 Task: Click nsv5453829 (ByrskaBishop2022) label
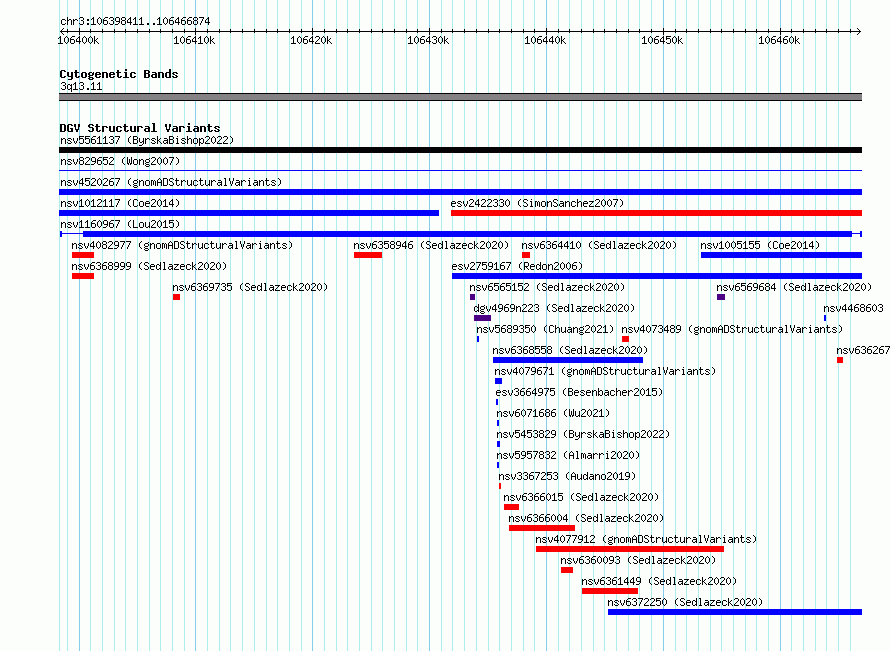click(583, 434)
